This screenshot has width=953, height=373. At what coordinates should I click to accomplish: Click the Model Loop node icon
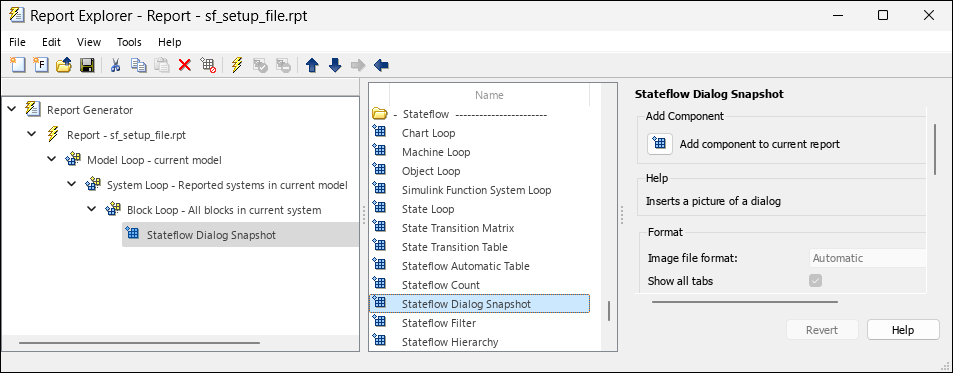click(x=73, y=160)
